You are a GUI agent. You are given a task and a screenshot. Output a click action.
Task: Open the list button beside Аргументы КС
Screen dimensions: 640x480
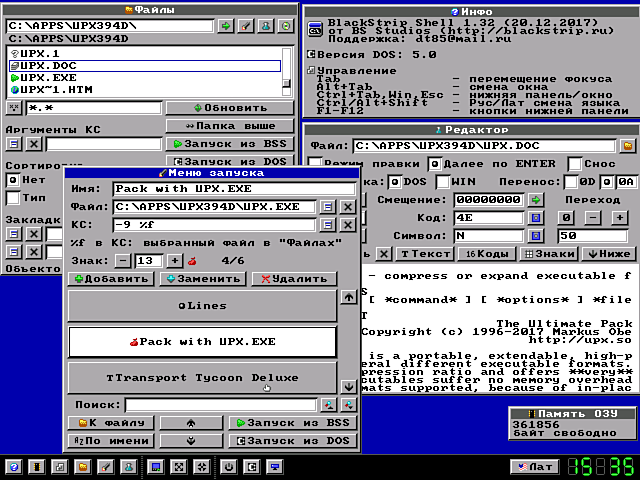pyautogui.click(x=13, y=144)
